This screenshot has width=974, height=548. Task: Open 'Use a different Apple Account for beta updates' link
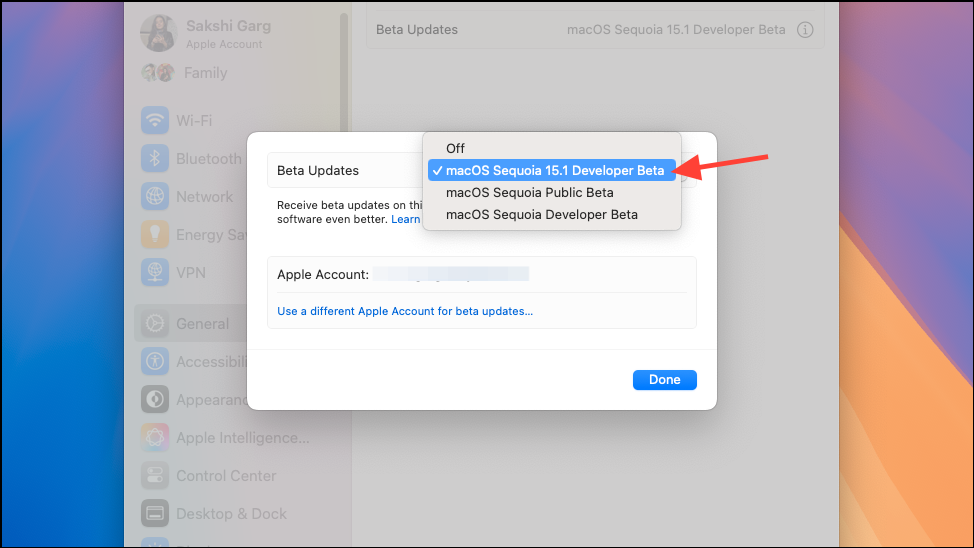click(405, 311)
